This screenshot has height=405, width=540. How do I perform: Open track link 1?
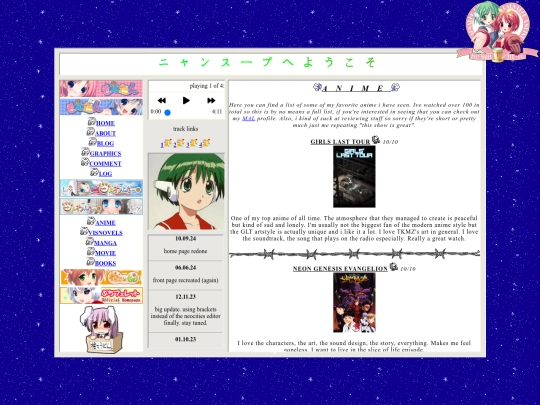(162, 145)
